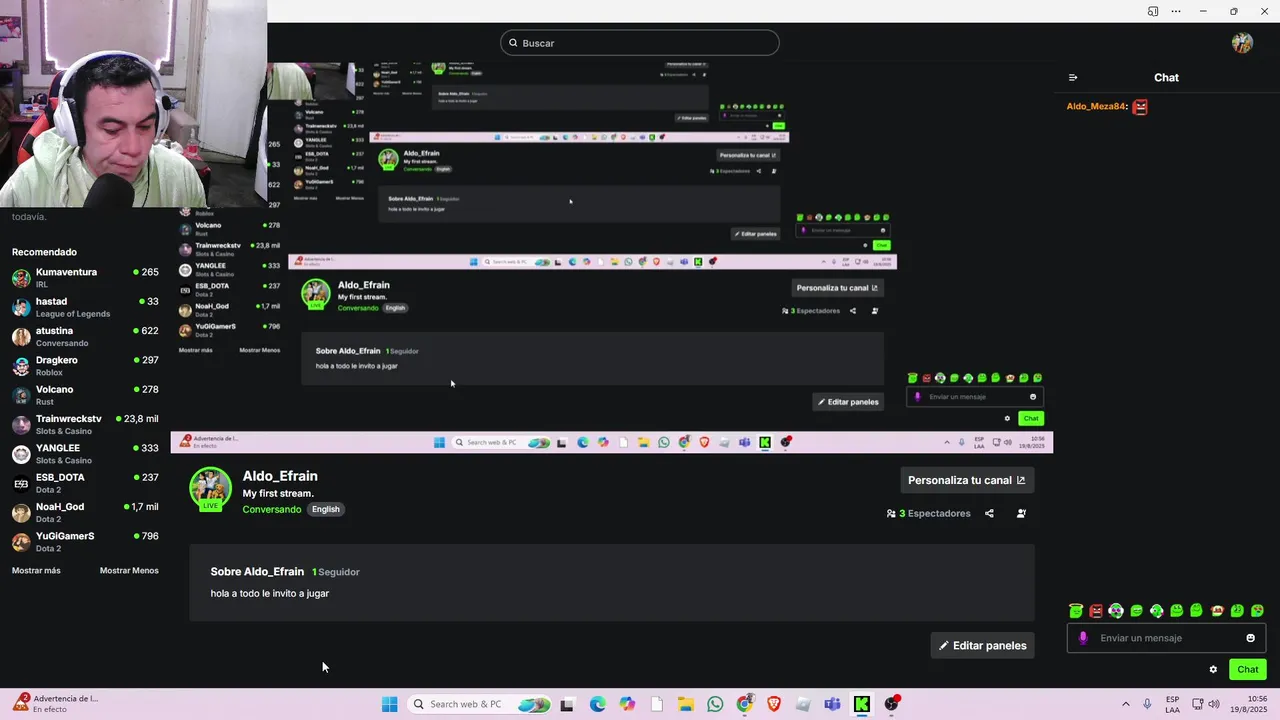Click the purple microphone icon in message box
Viewport: 1280px width, 720px height.
pos(1083,638)
